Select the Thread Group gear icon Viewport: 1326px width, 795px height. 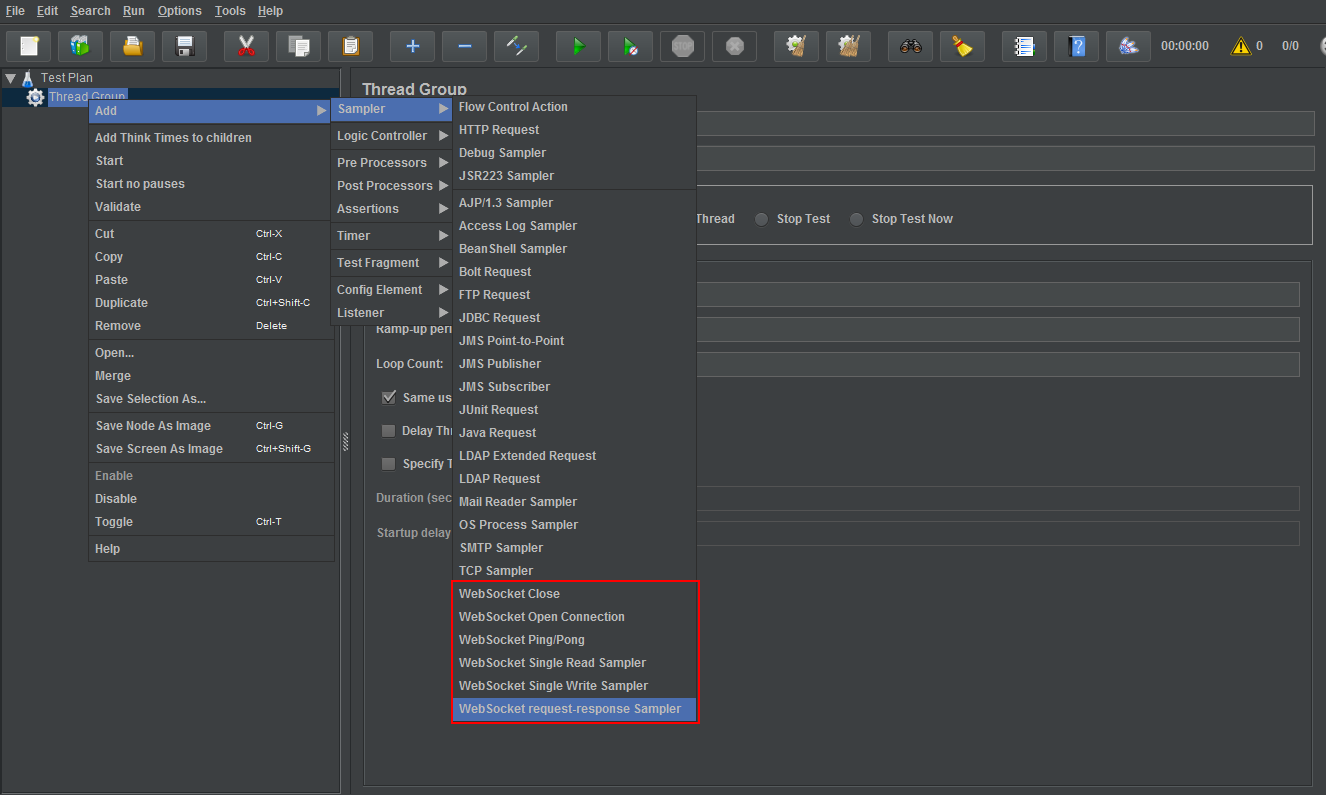click(x=35, y=97)
